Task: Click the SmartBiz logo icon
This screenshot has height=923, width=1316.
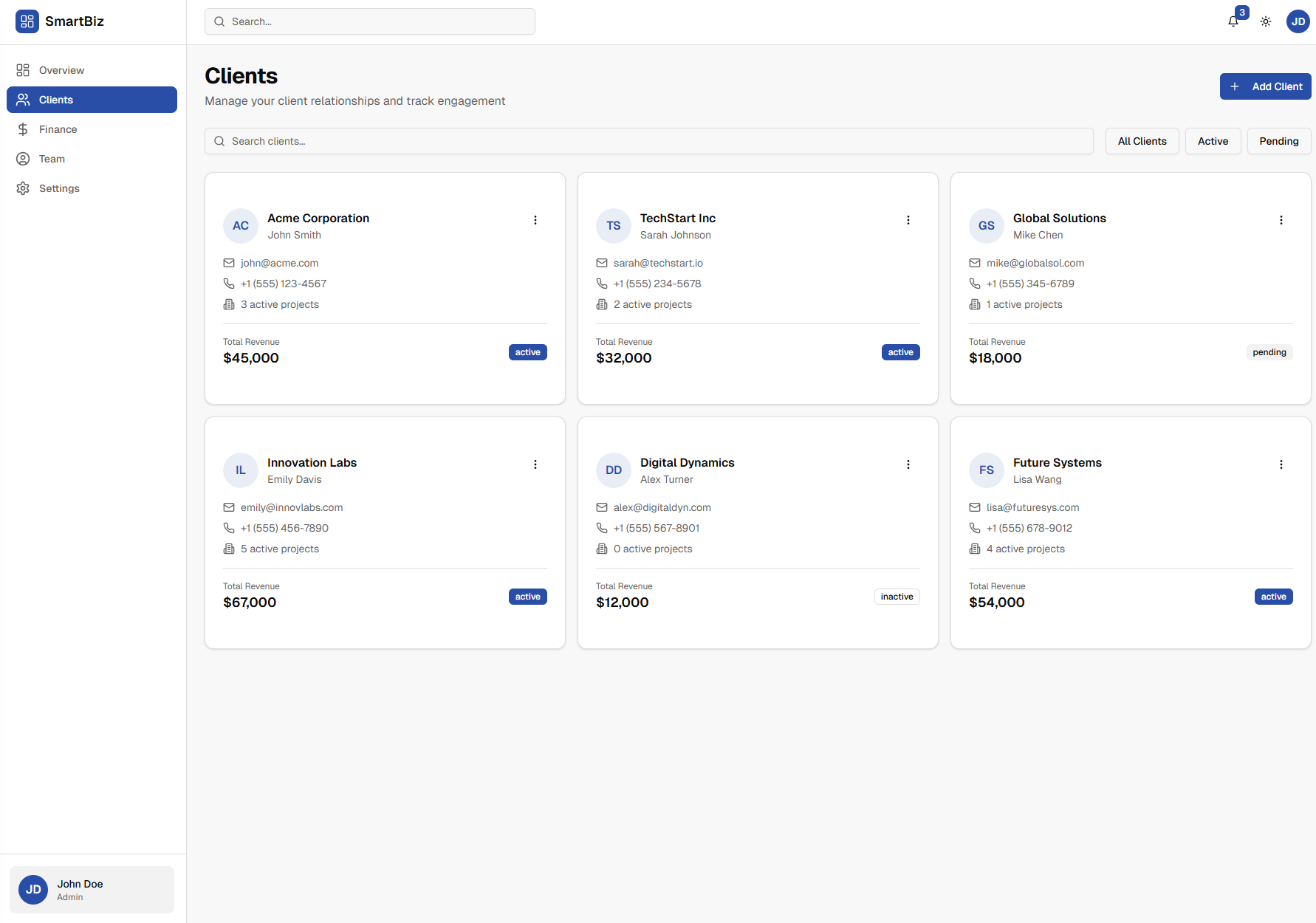Action: tap(27, 21)
